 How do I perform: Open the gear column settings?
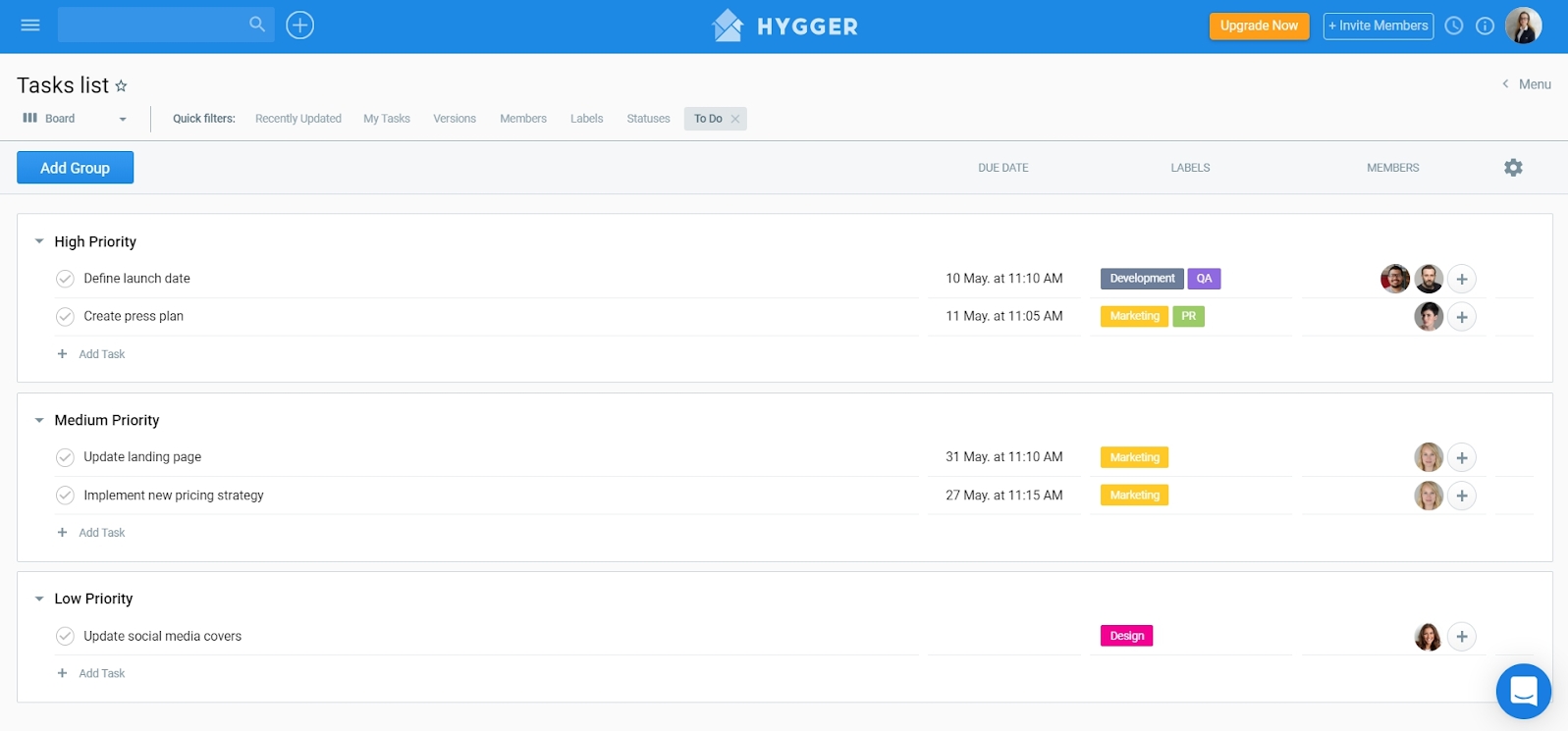1513,168
